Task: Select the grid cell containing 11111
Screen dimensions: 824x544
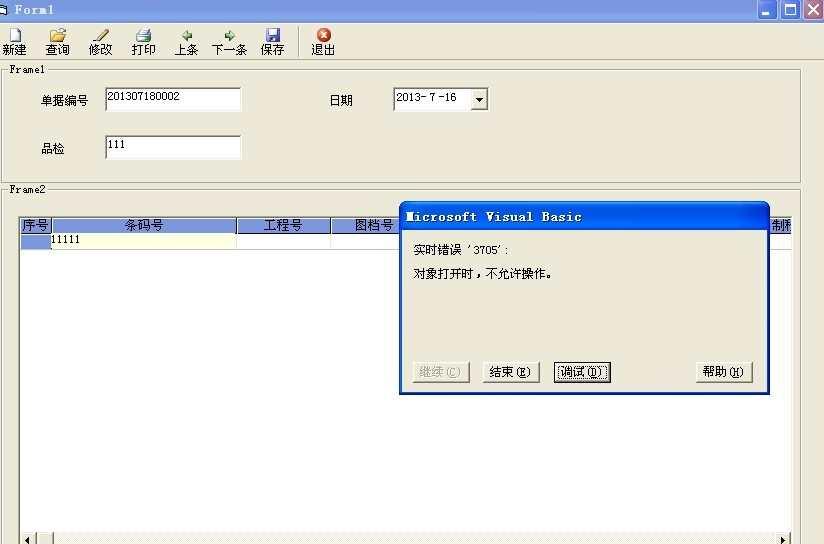Action: point(143,241)
